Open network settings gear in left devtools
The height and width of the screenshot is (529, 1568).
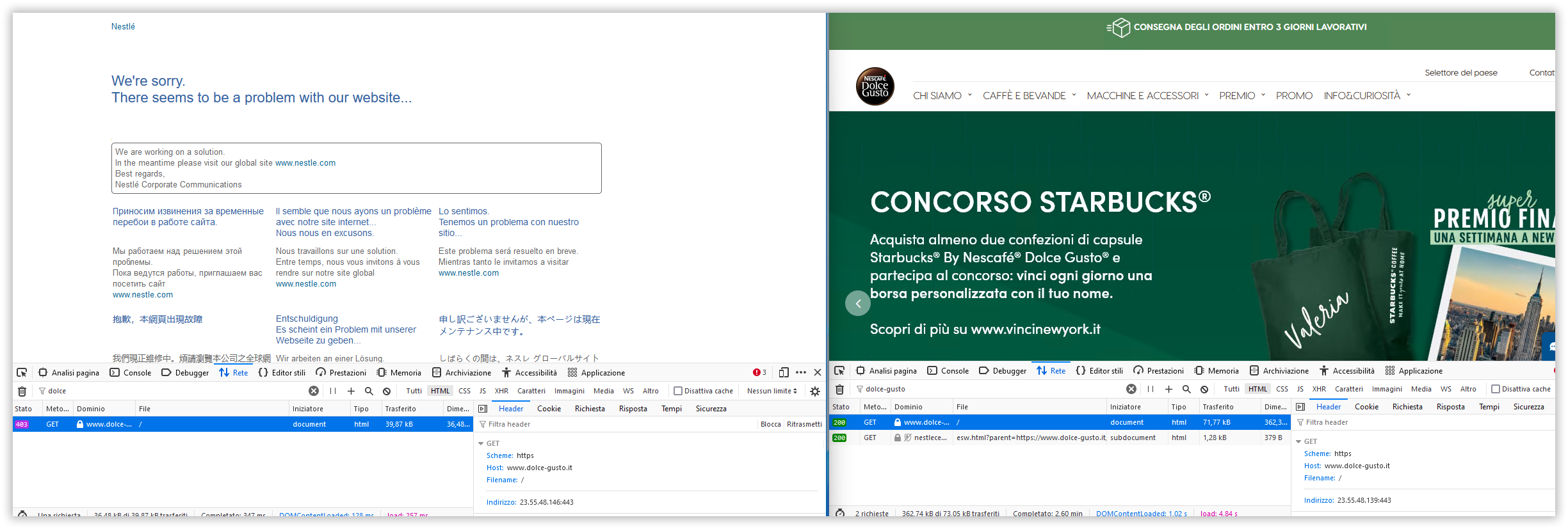point(815,391)
